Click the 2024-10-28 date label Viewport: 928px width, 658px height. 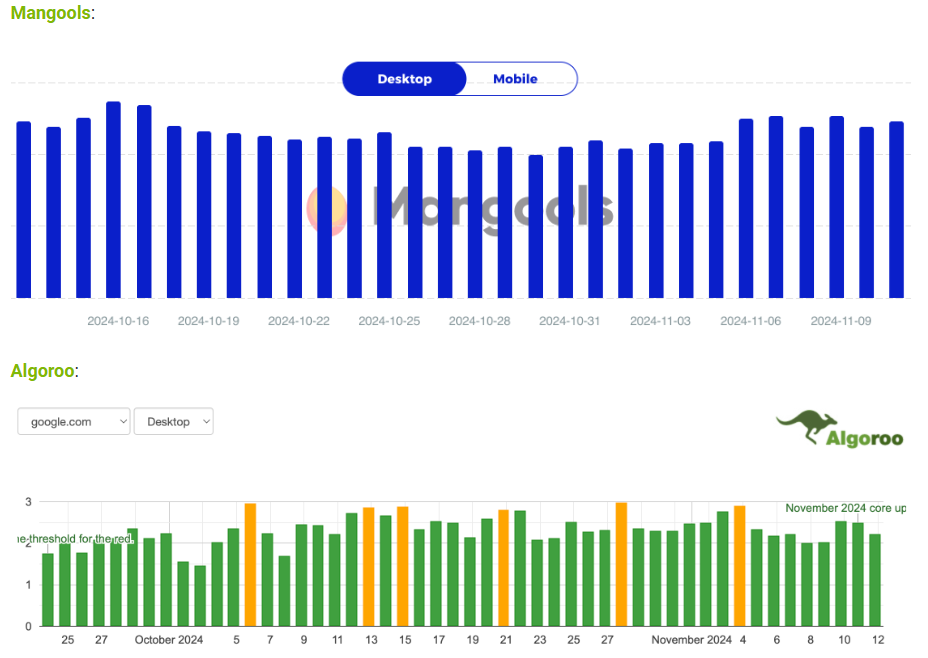click(479, 321)
